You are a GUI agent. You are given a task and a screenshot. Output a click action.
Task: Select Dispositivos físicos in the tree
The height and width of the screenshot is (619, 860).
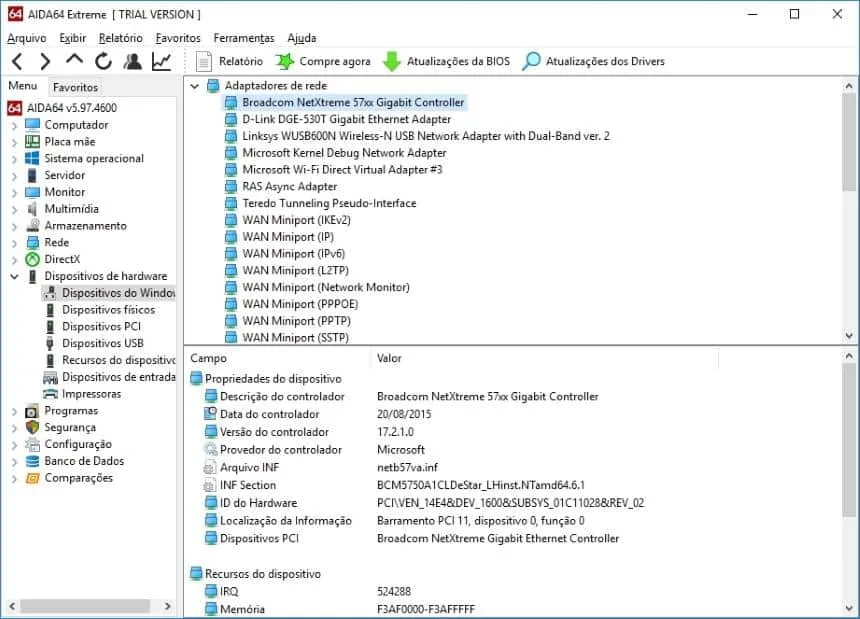click(100, 310)
